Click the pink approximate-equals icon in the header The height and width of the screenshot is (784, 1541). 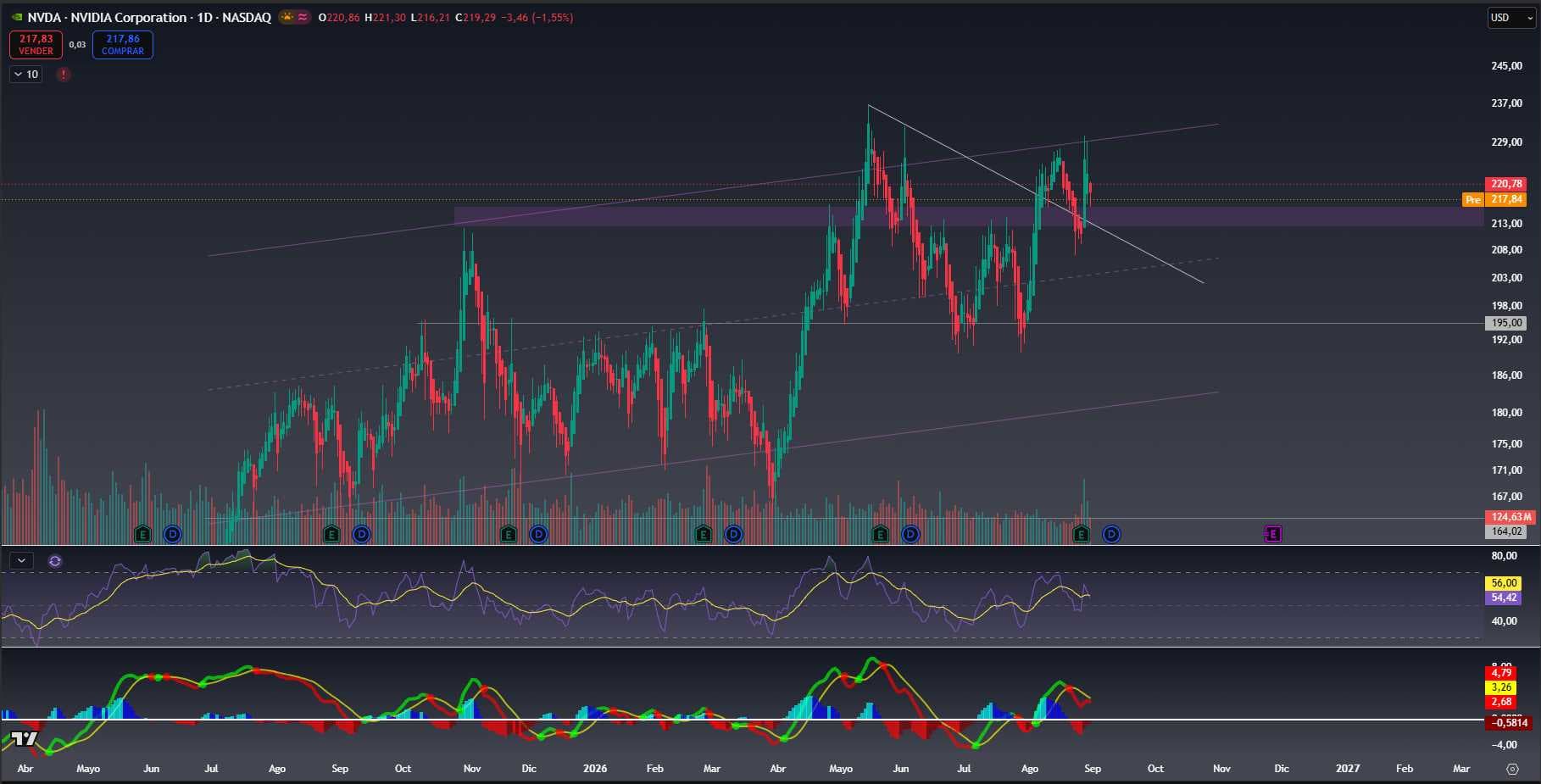point(303,17)
